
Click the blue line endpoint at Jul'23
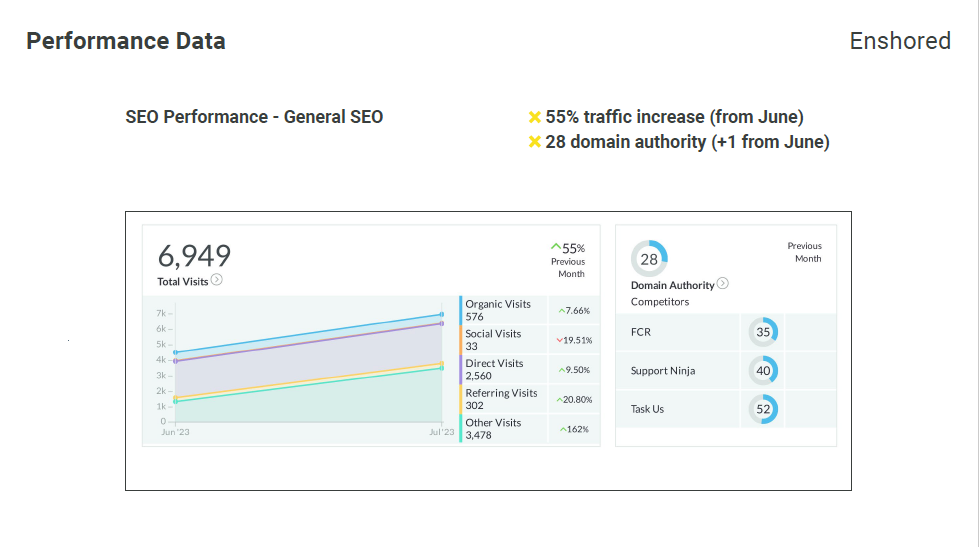click(x=442, y=315)
